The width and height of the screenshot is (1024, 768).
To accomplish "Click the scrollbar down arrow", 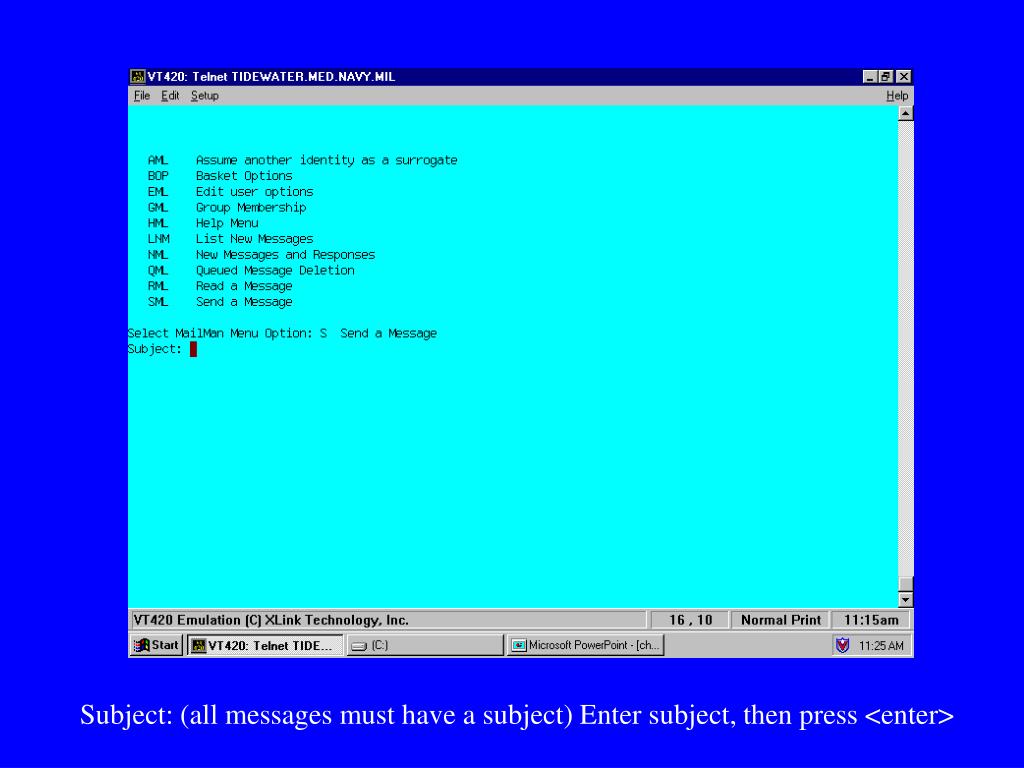I will [905, 599].
